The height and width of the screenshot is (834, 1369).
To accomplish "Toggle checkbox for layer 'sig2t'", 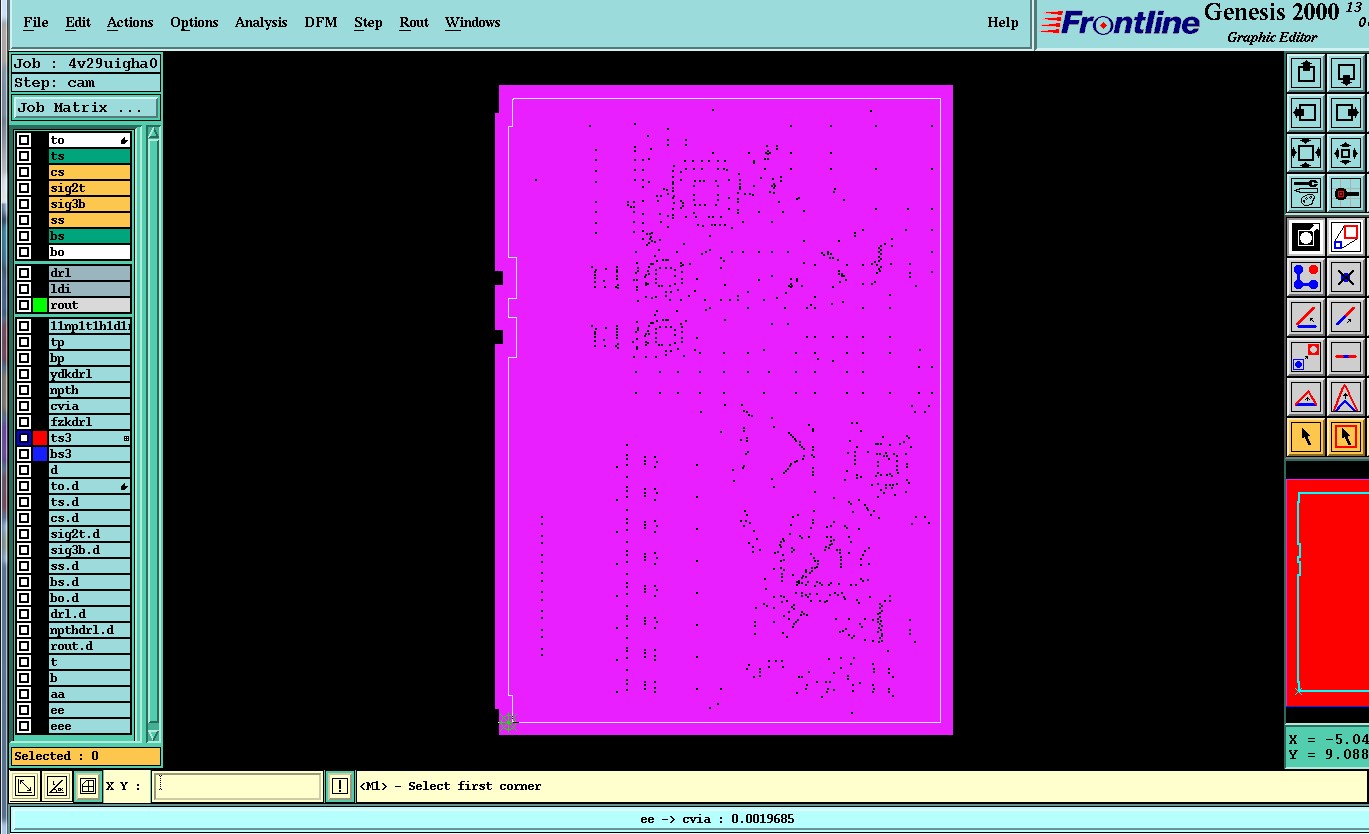I will (24, 188).
